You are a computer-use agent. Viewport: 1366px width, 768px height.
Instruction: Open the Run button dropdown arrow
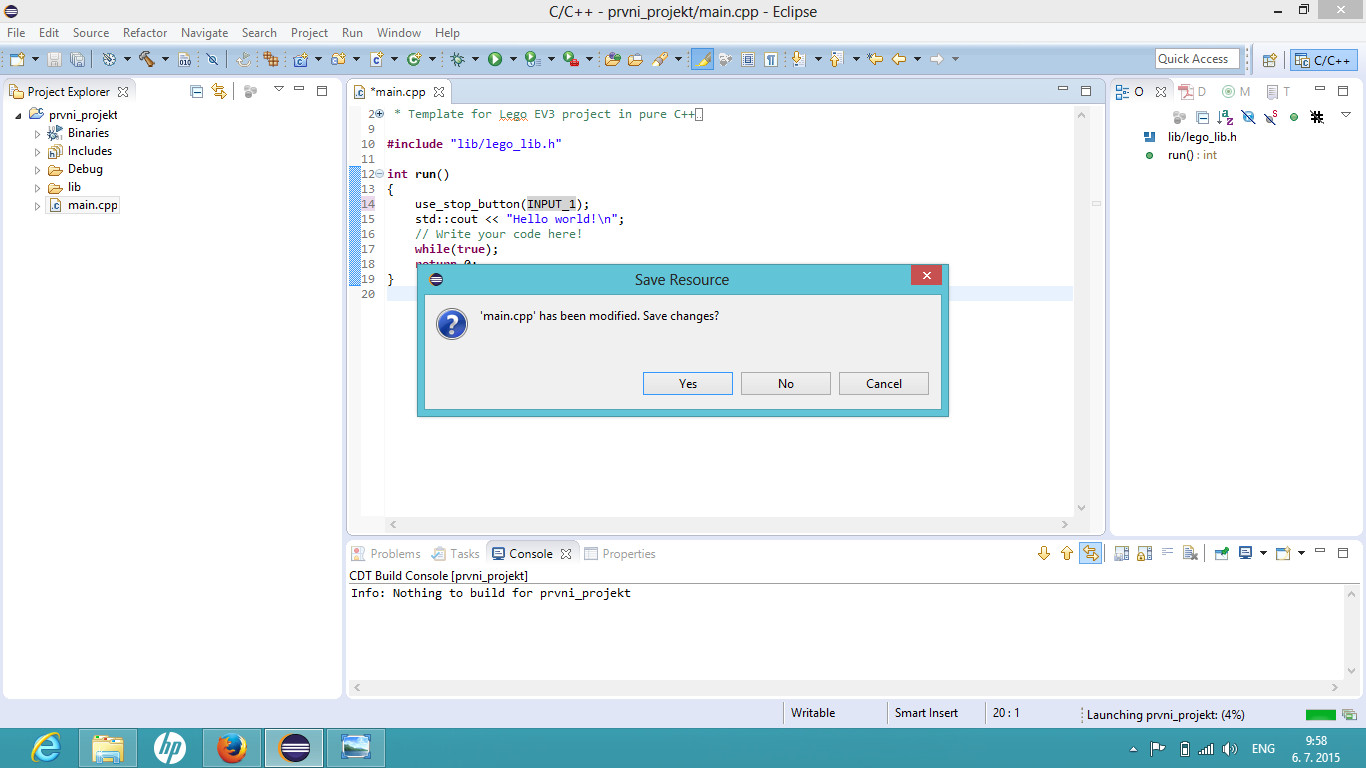513,60
